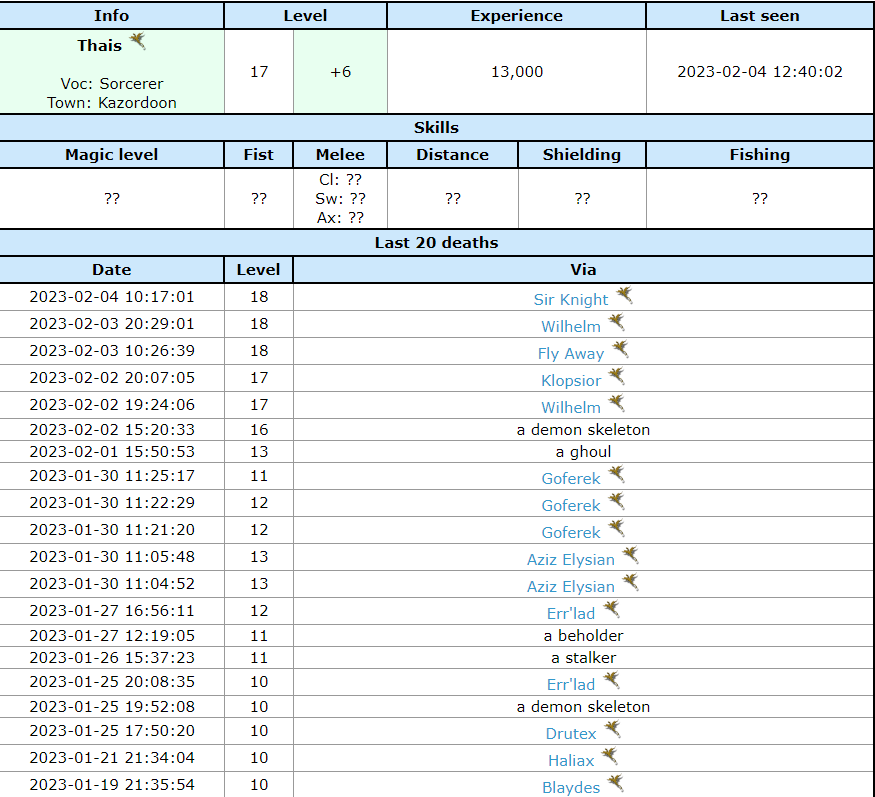Open Goferek link in the 11:25:17 row
Image resolution: width=875 pixels, height=797 pixels.
pos(571,479)
